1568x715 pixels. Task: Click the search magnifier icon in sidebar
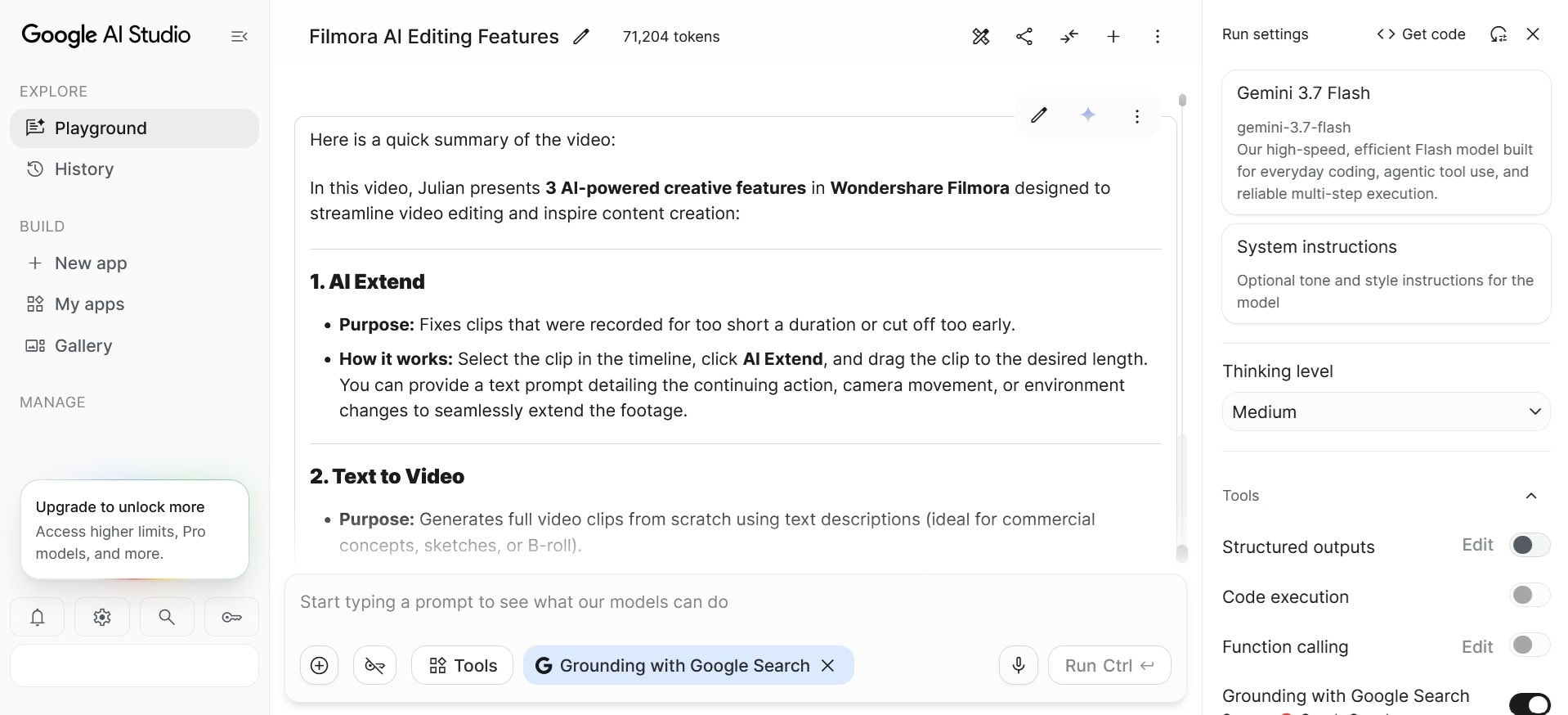point(167,617)
